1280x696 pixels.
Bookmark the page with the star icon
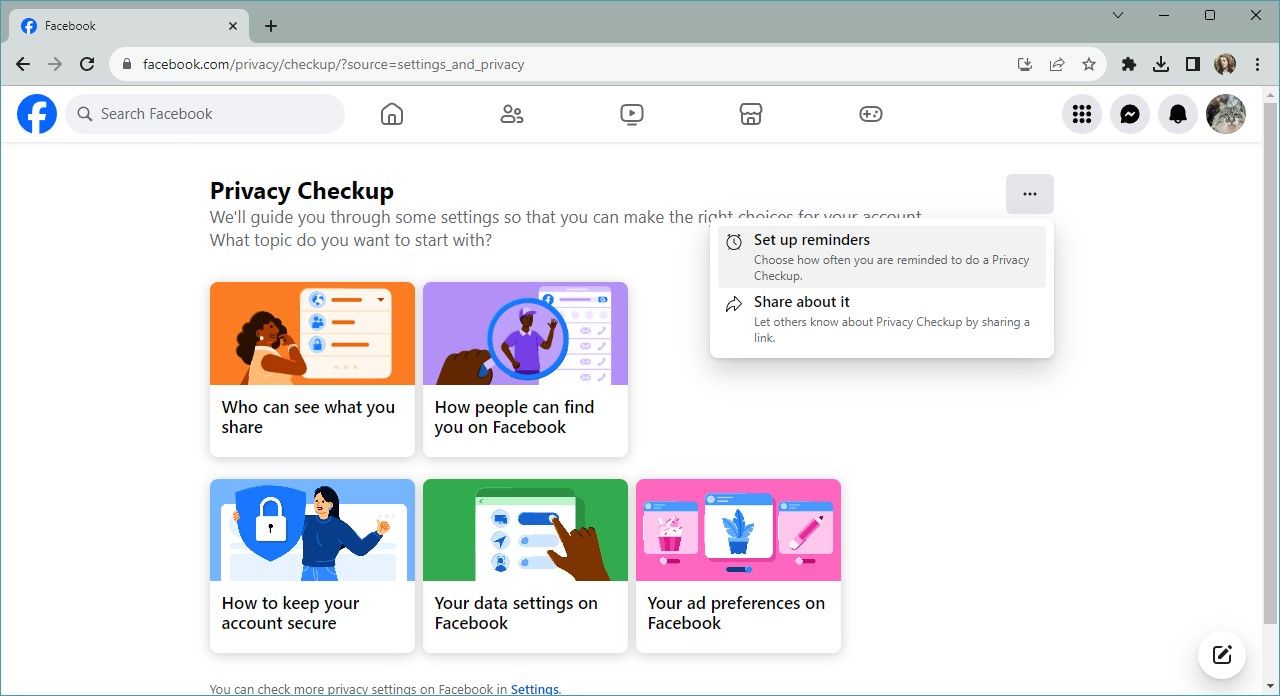[1088, 63]
